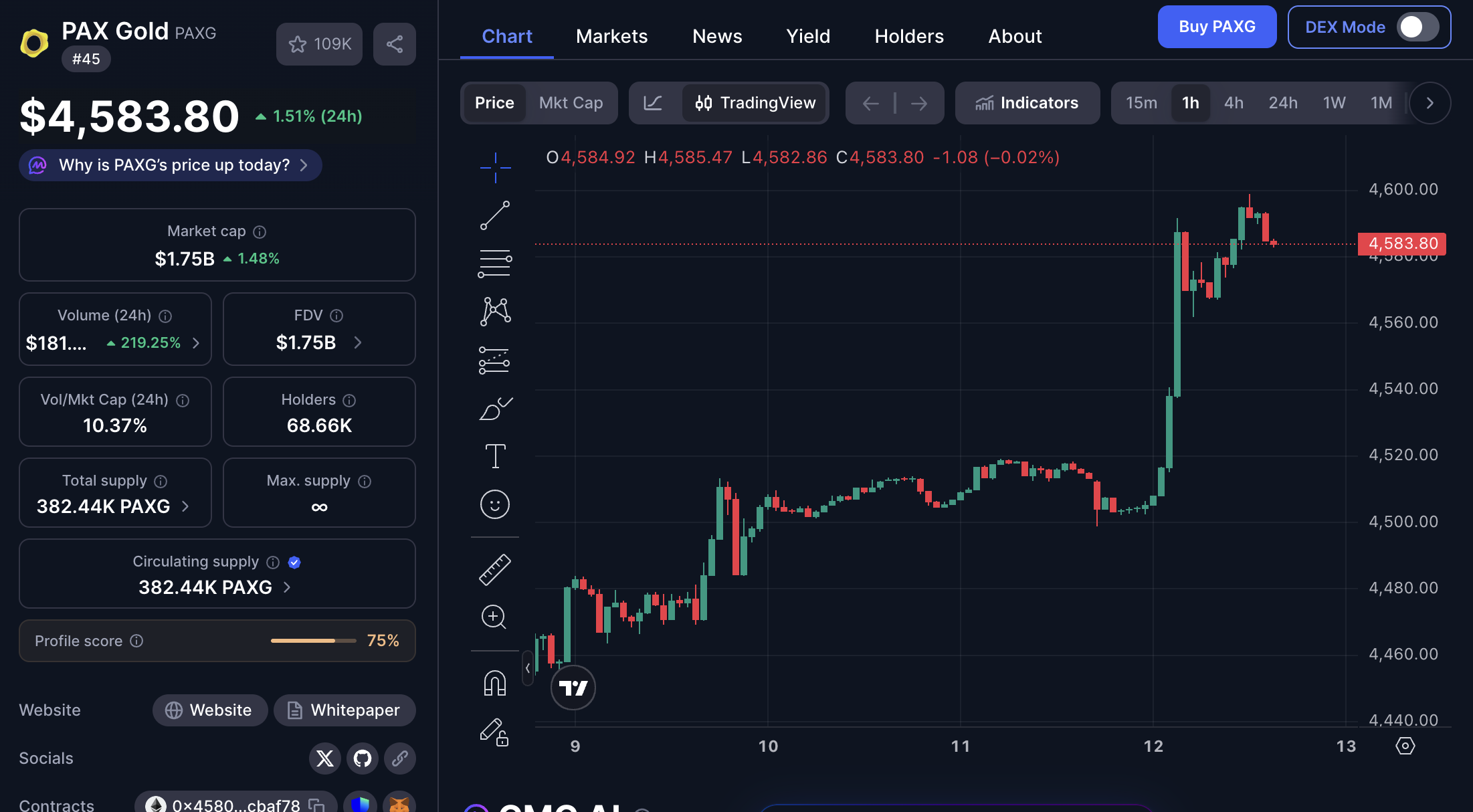Toggle the DEX Mode switch

click(1417, 27)
